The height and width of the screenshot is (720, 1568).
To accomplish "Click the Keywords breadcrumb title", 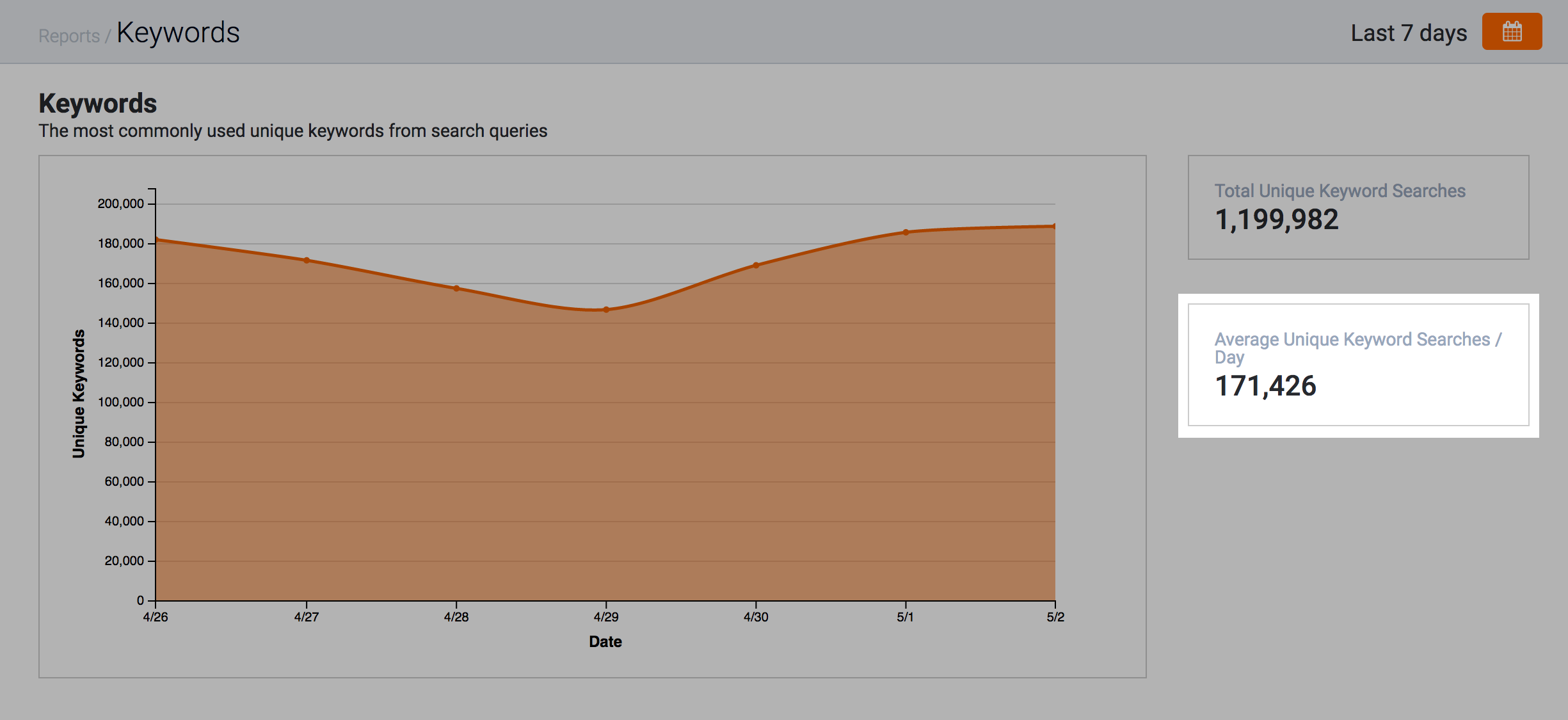I will pyautogui.click(x=178, y=33).
